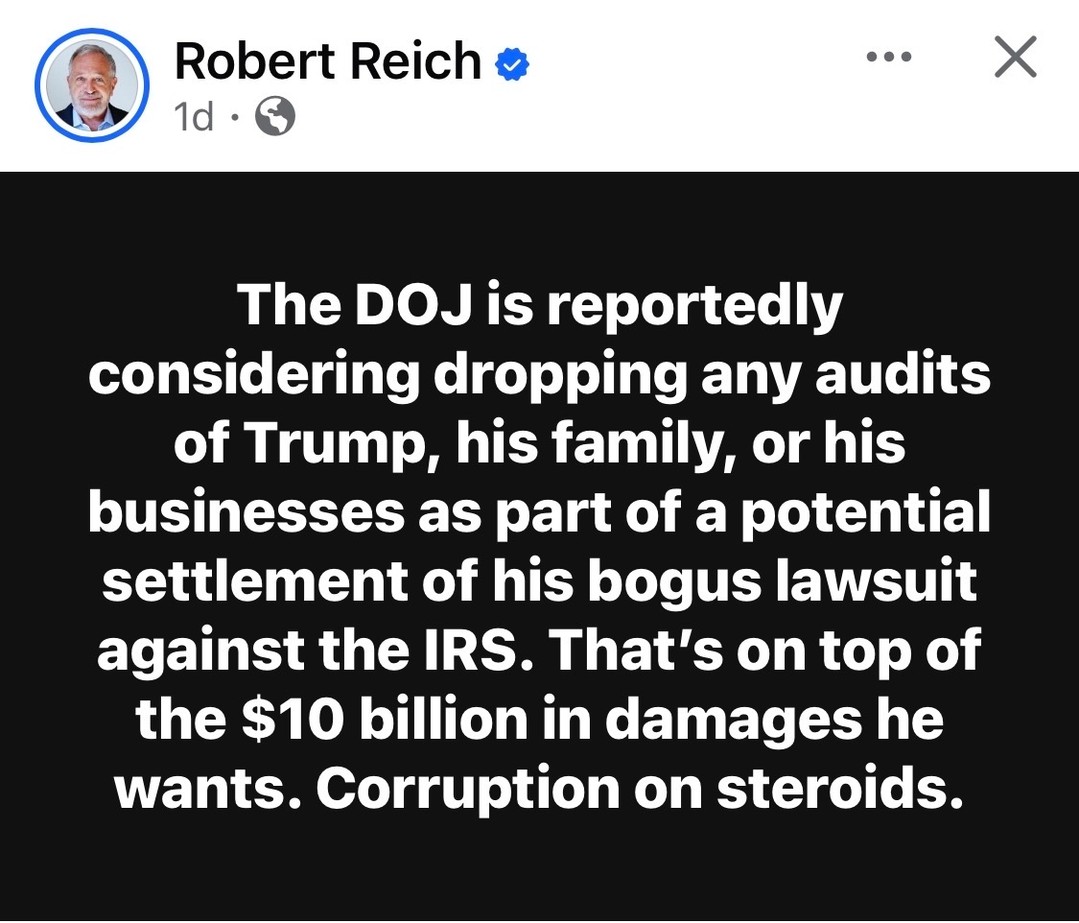This screenshot has height=923, width=1079.
Task: Click 'of Trump, his family, or his' line
Action: 540,445
